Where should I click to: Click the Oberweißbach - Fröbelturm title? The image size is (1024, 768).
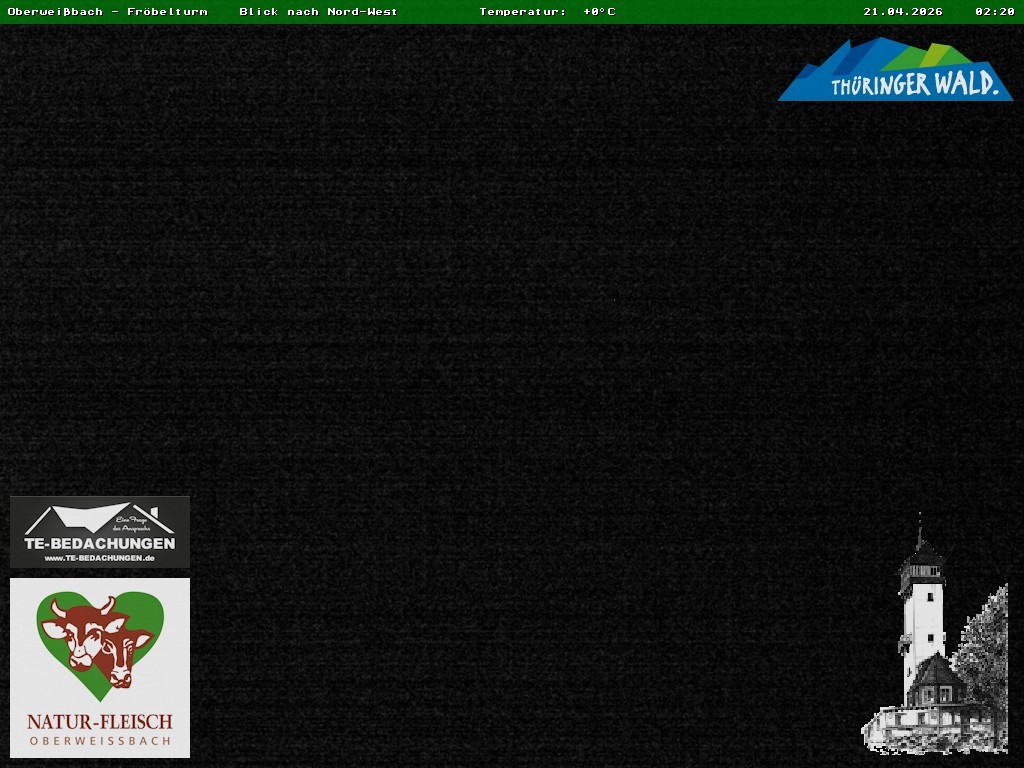pos(107,12)
